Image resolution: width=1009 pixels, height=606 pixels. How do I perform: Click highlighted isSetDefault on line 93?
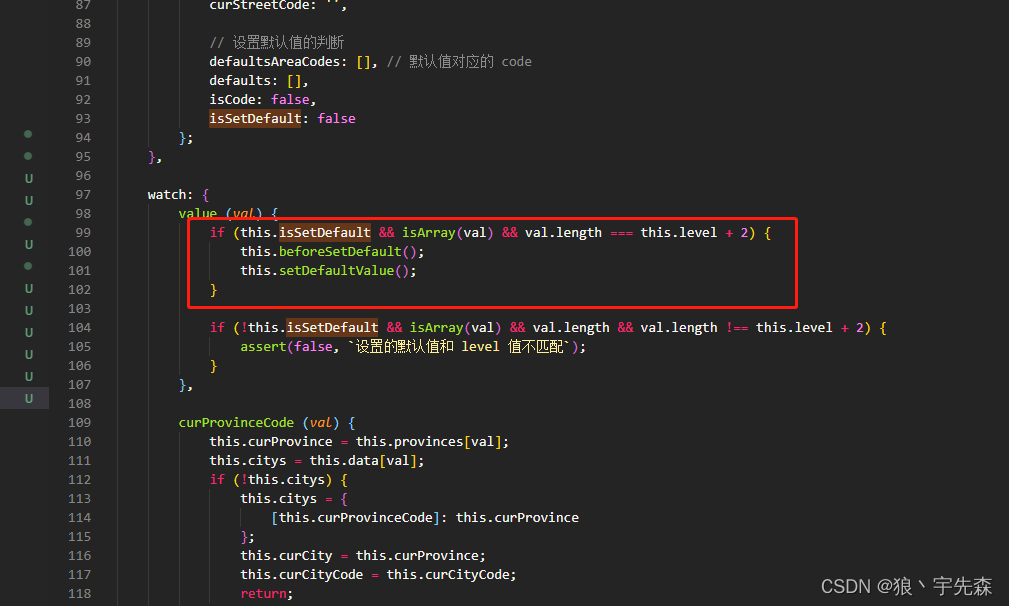click(255, 119)
